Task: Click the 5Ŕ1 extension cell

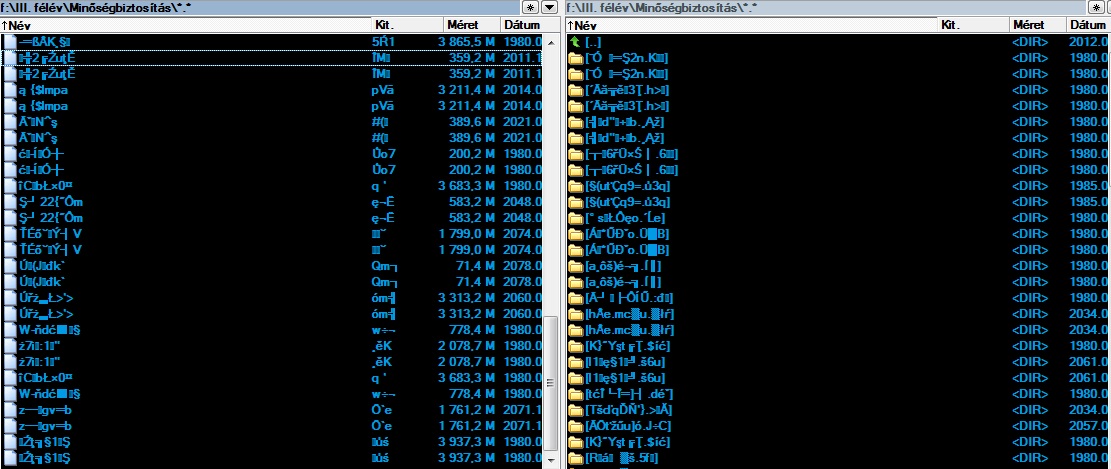Action: click(x=383, y=42)
